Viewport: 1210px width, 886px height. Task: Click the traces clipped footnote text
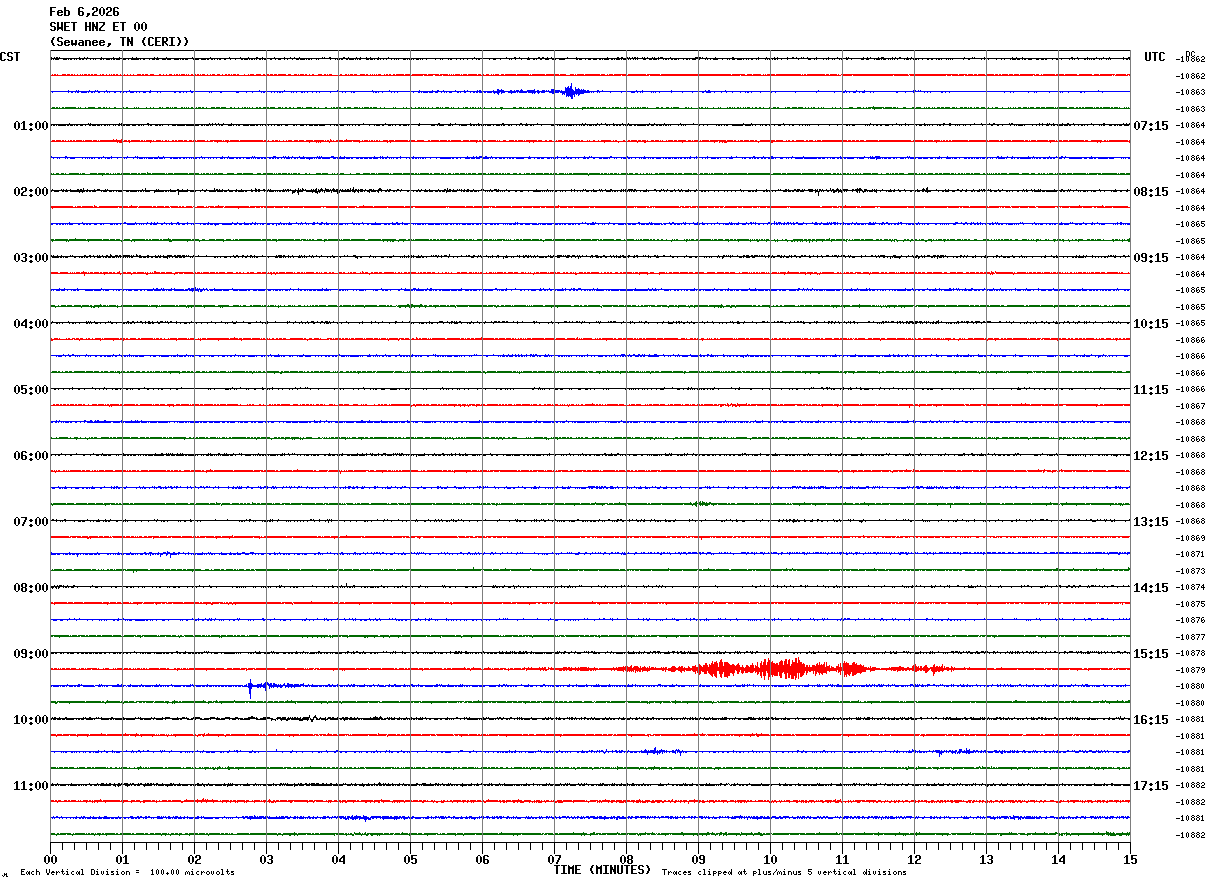click(x=784, y=873)
